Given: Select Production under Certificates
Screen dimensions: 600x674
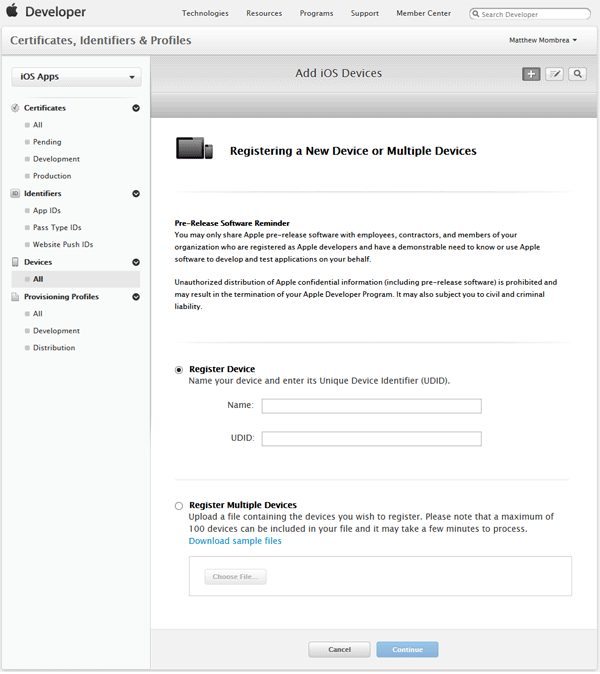Looking at the screenshot, I should 52,176.
